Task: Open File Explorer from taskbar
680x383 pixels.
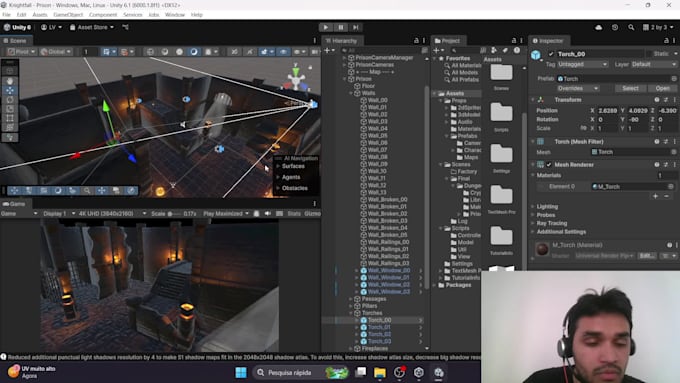Action: pos(380,373)
